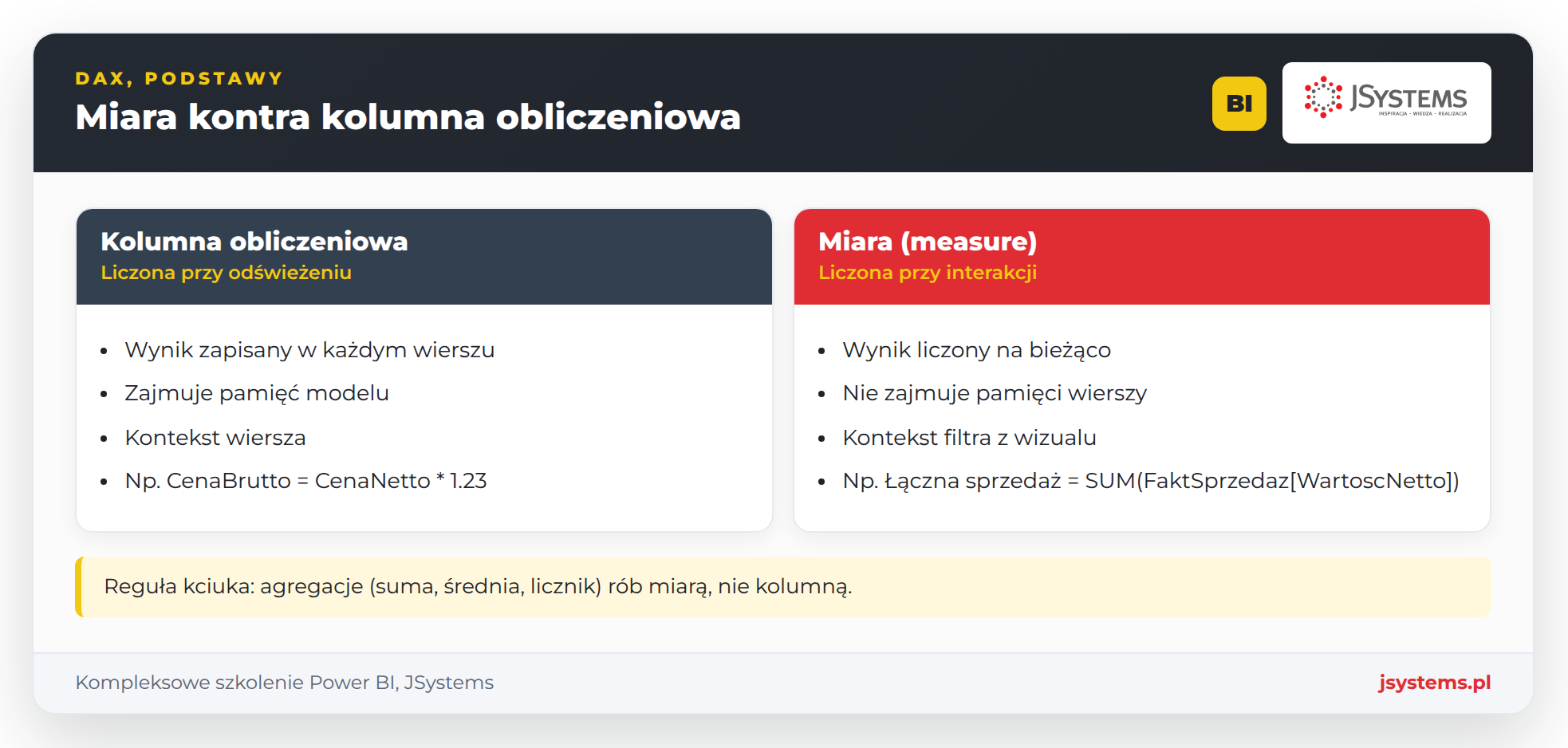Click the 'Reguła kciuka' tip text

point(478,587)
